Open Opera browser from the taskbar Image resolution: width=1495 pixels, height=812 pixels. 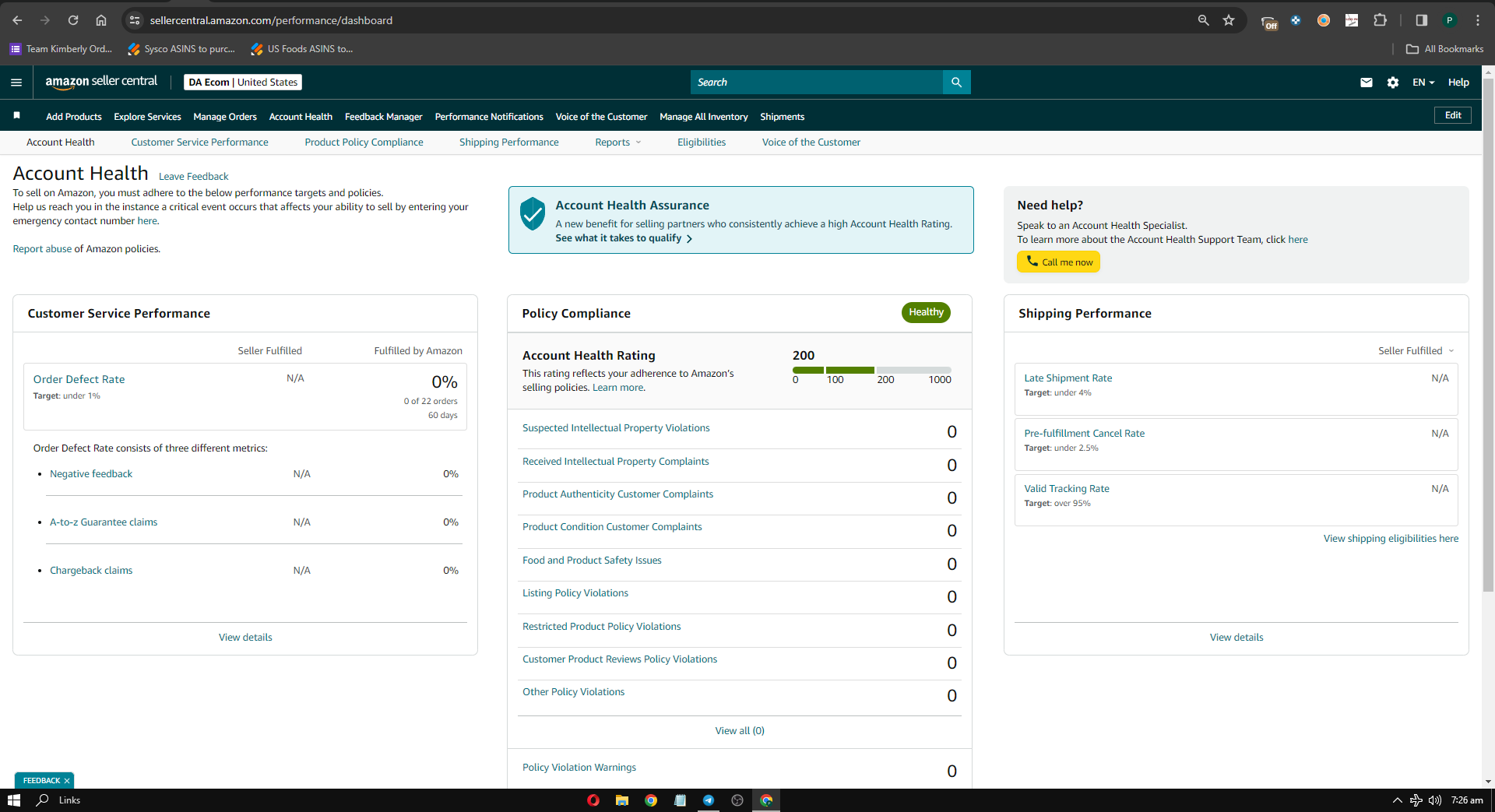coord(593,800)
